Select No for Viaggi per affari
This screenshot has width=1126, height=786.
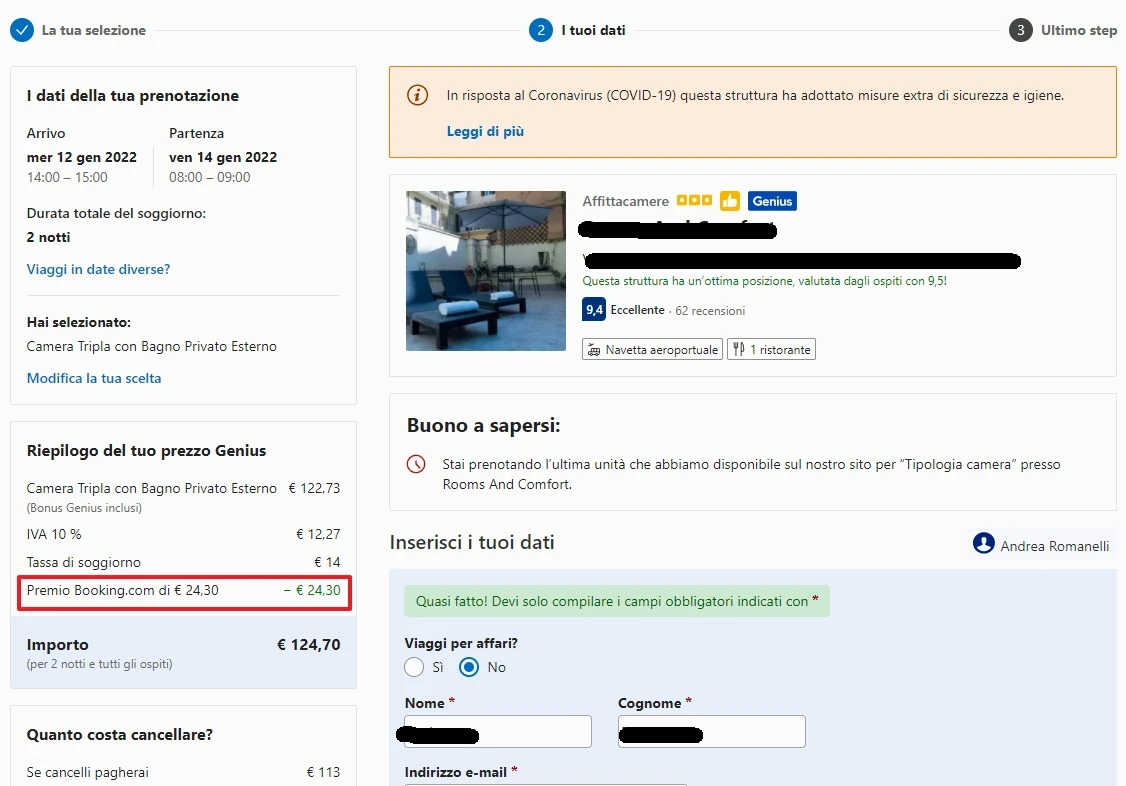click(469, 667)
